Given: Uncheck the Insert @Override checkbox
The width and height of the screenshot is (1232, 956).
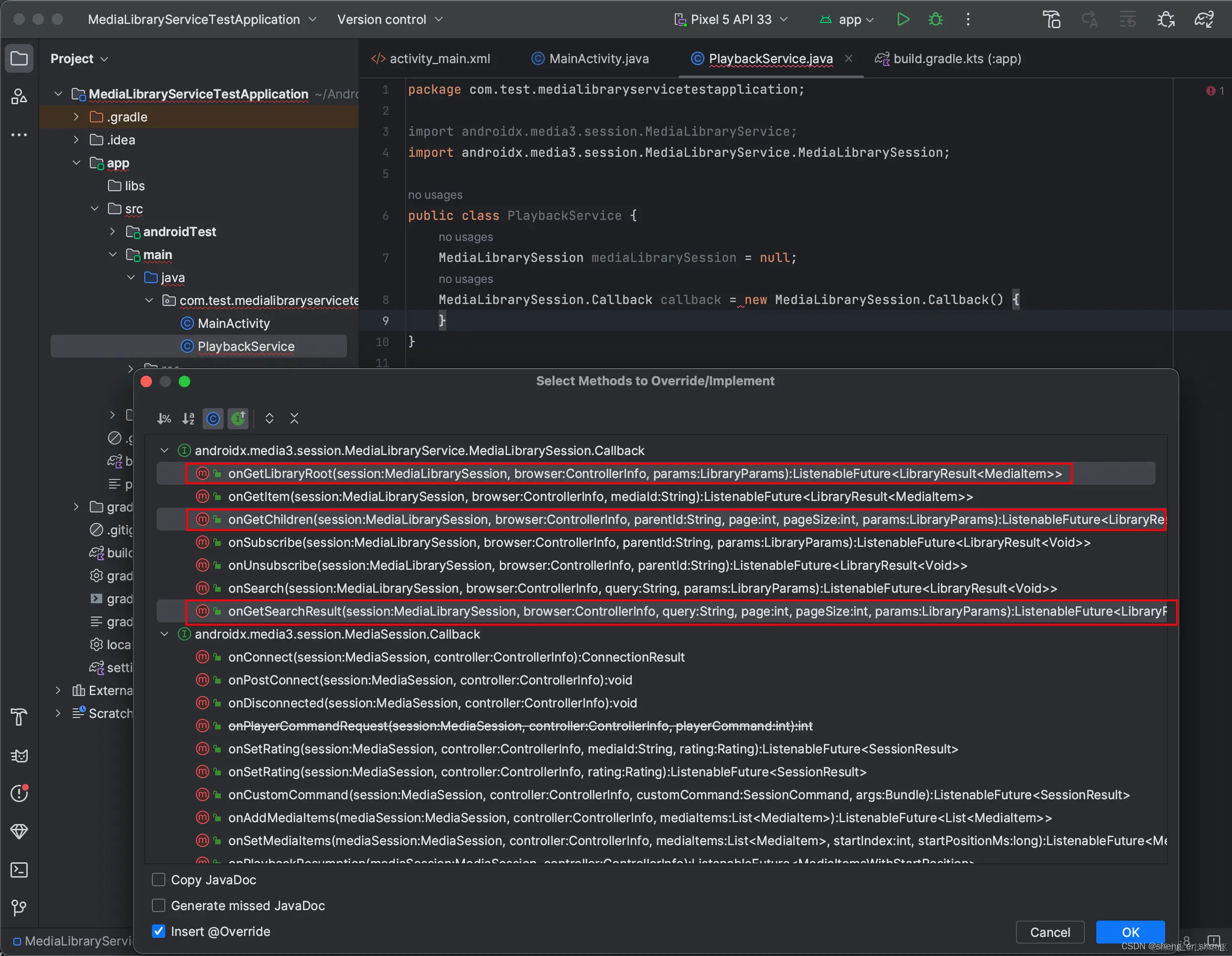Looking at the screenshot, I should (159, 931).
